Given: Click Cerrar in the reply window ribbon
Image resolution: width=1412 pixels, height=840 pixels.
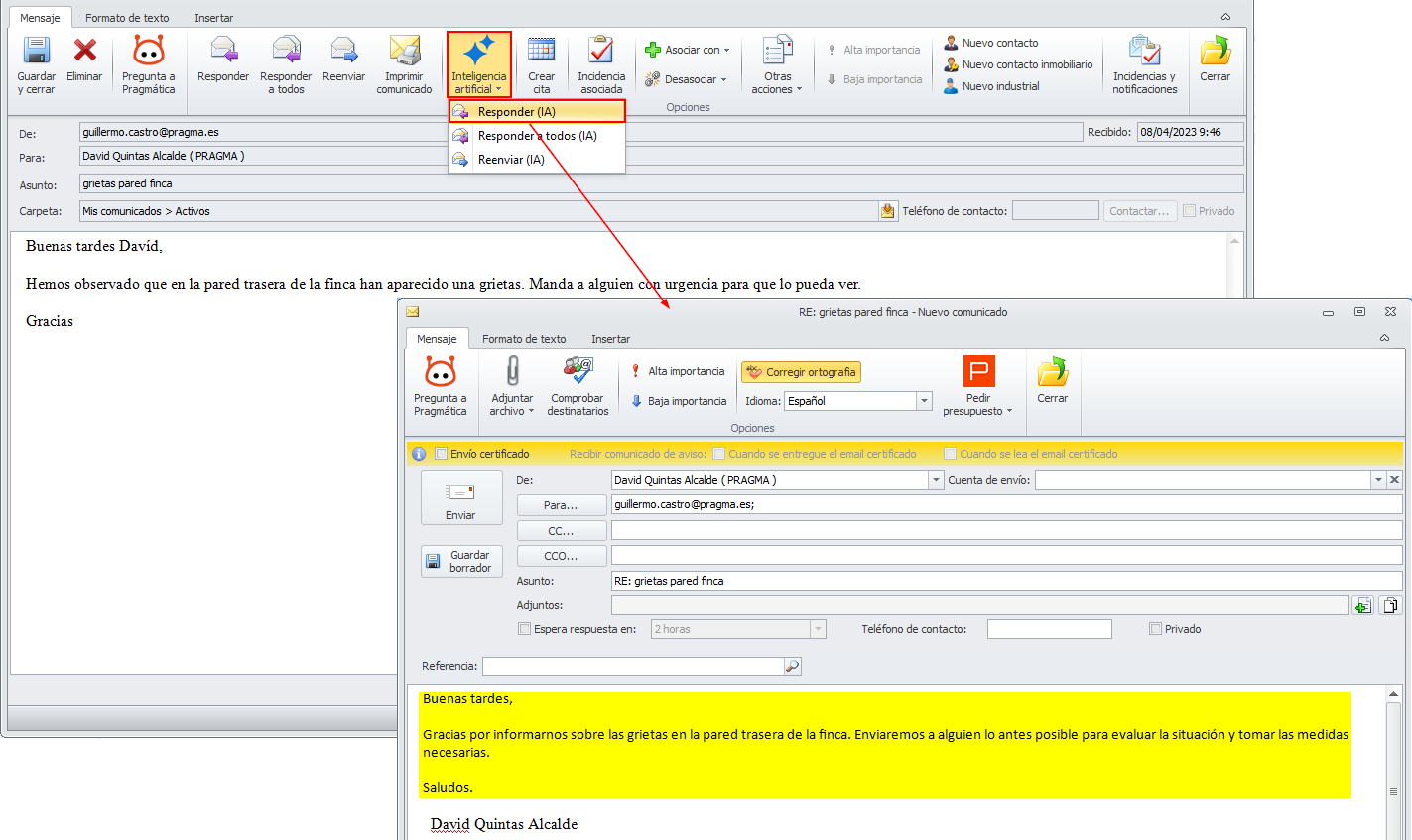Looking at the screenshot, I should tap(1052, 381).
